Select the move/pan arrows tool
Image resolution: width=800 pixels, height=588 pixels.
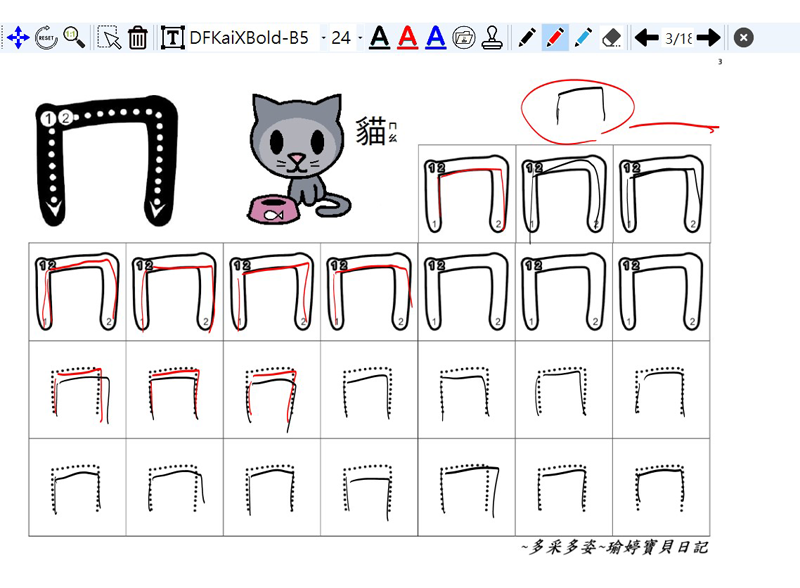click(x=17, y=38)
